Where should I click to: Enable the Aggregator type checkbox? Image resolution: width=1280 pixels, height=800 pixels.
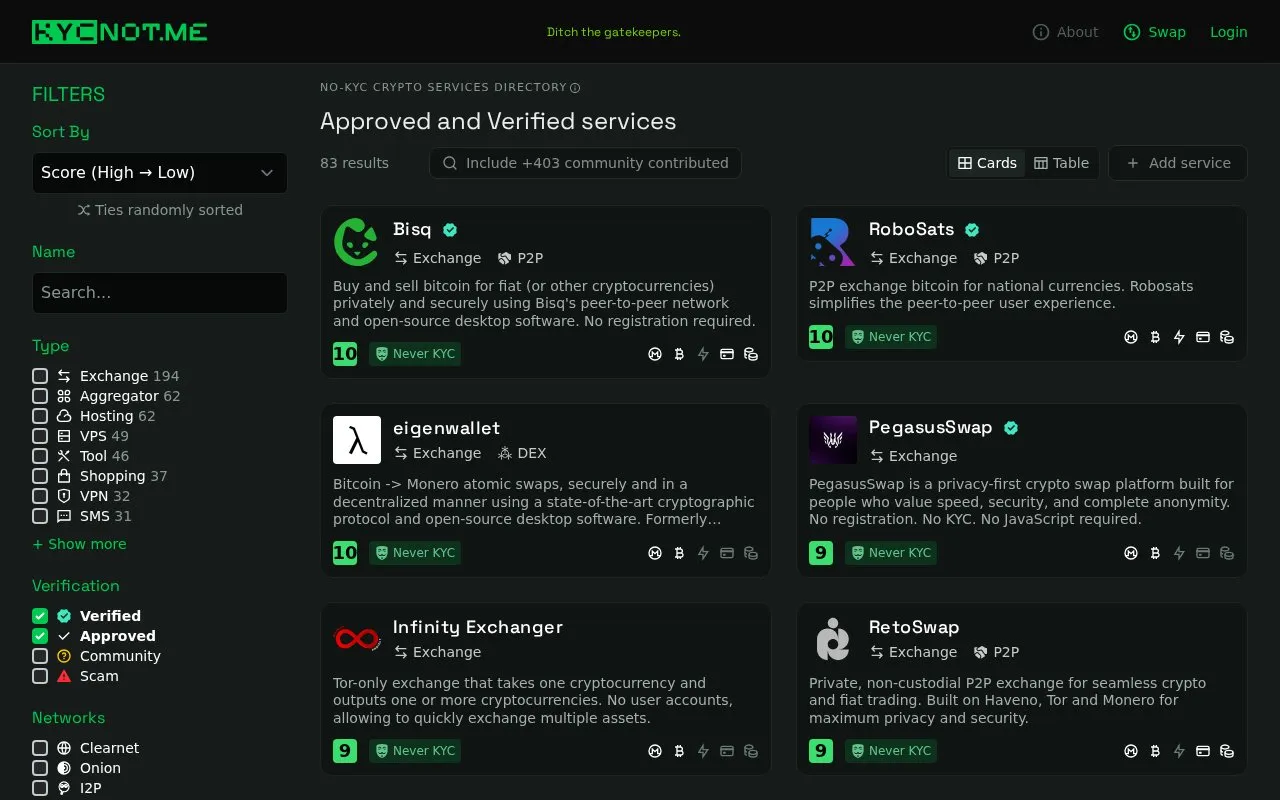click(40, 396)
